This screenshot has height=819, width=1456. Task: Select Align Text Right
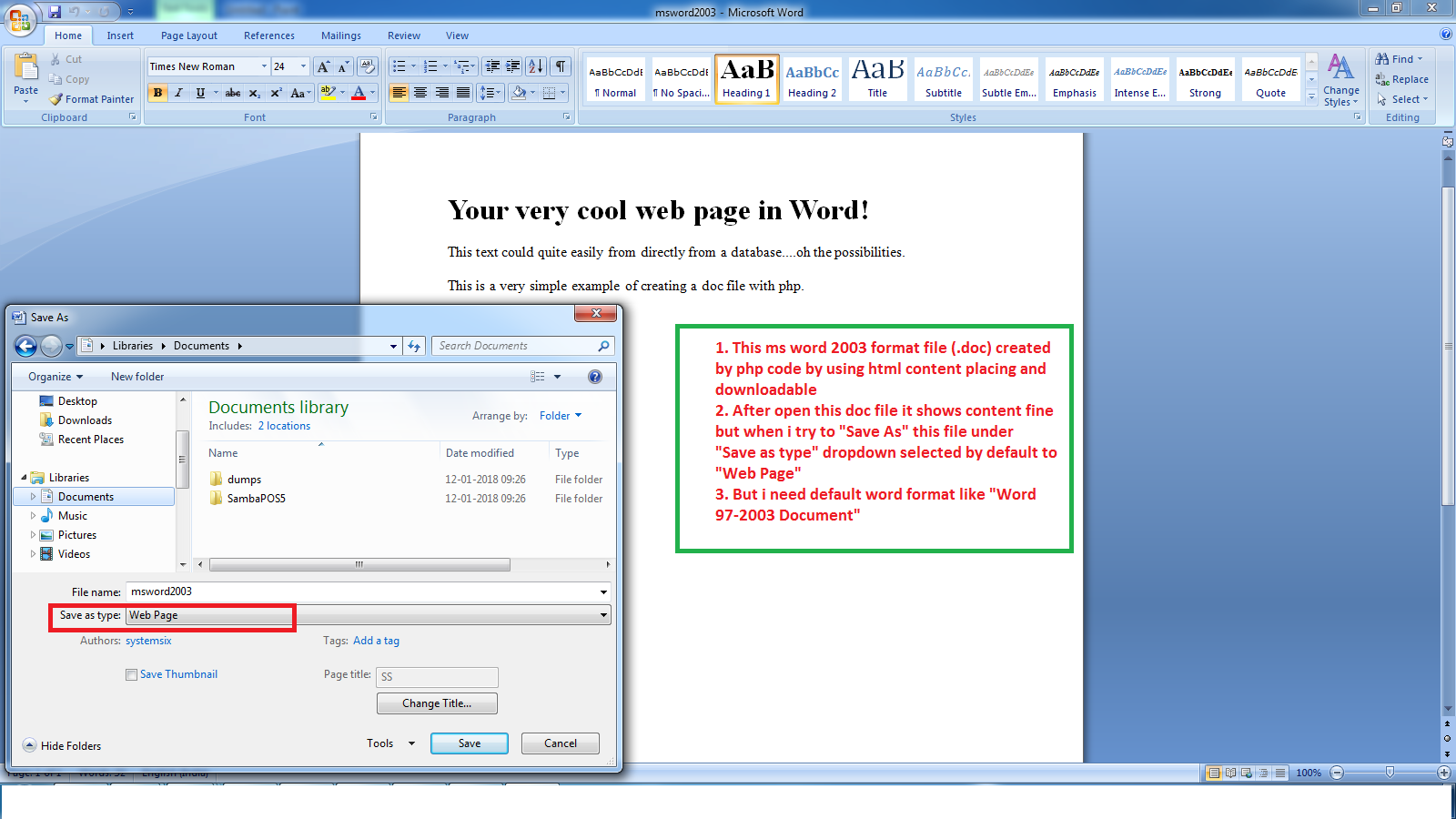pyautogui.click(x=441, y=93)
